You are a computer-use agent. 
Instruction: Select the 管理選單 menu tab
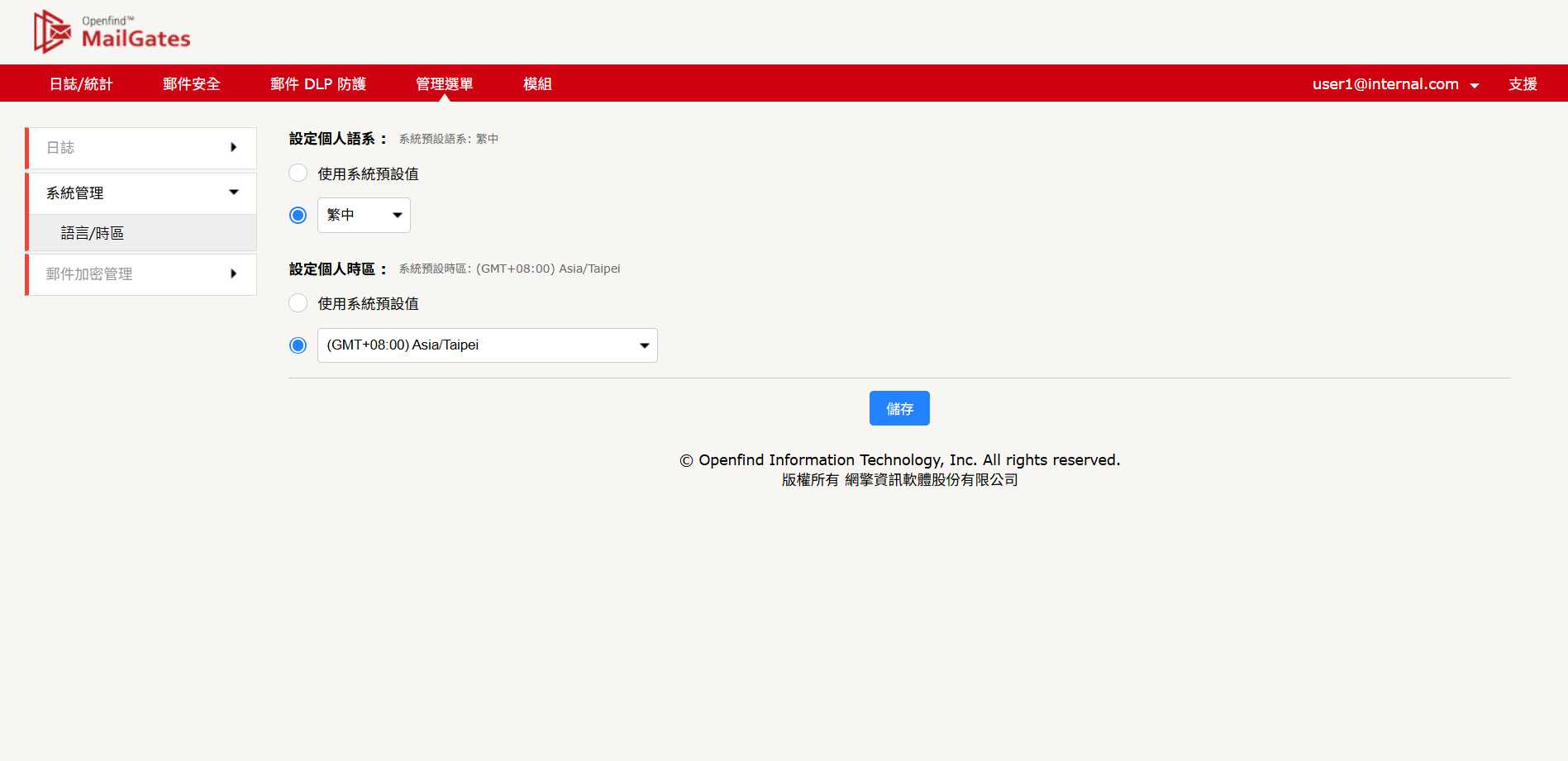pos(445,83)
